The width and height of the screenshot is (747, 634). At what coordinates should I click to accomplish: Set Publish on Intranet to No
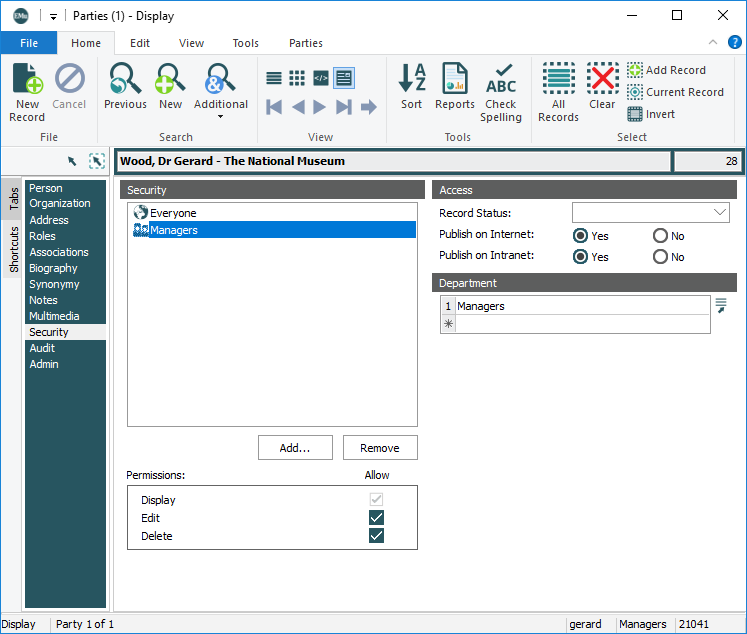tap(660, 257)
